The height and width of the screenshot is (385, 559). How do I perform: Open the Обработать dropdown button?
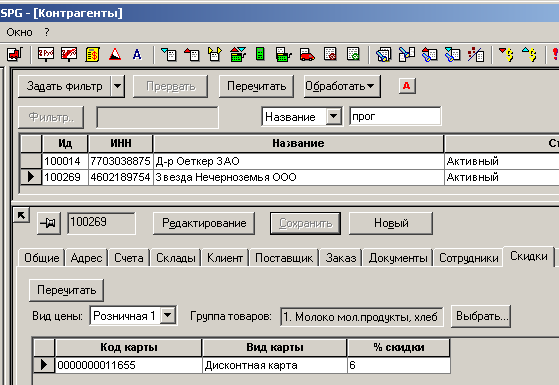(x=342, y=86)
